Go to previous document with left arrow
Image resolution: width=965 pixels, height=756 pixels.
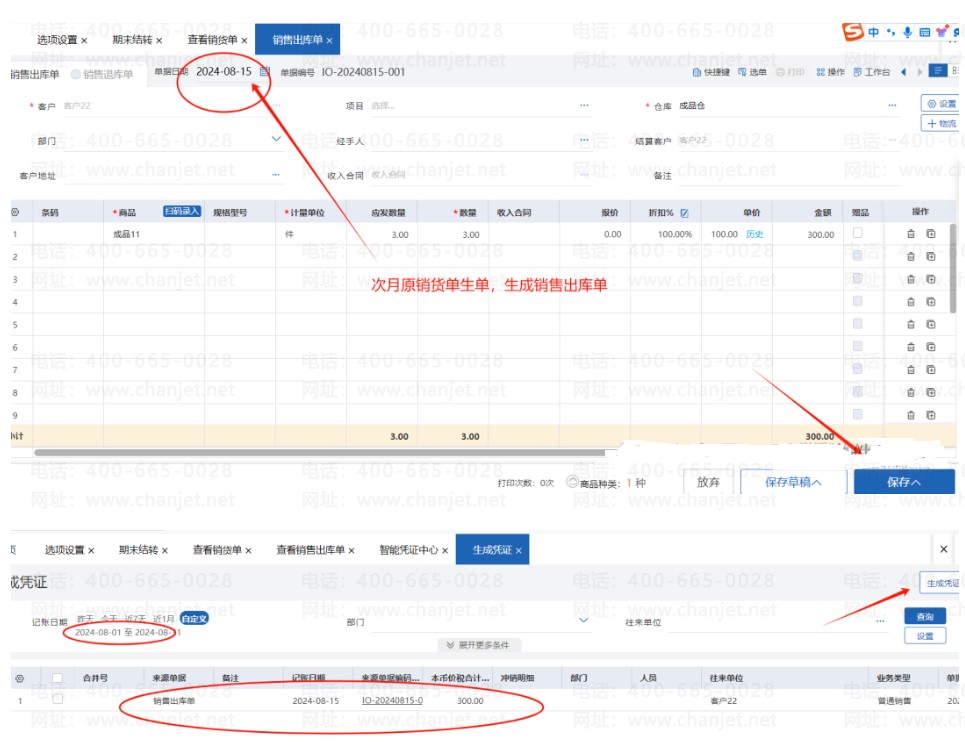click(903, 72)
